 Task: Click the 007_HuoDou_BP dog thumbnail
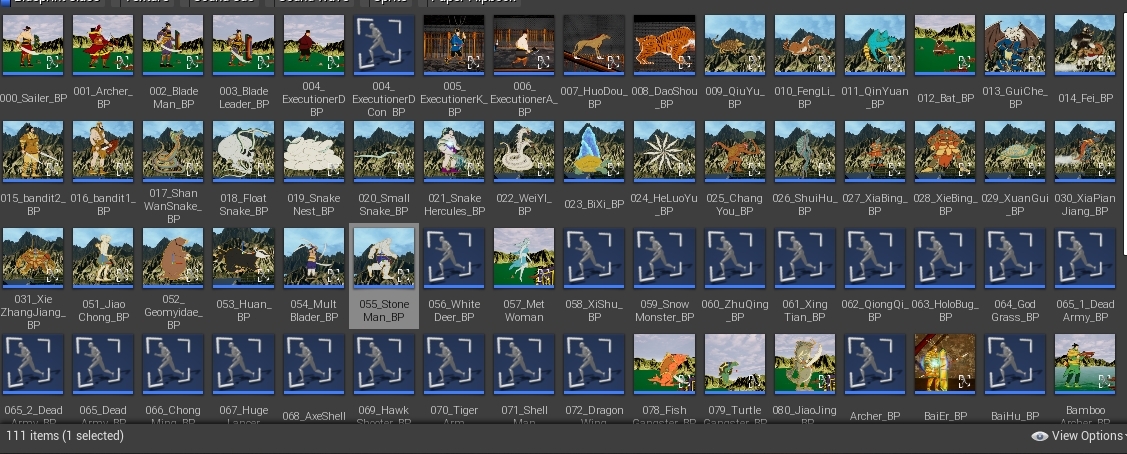point(594,45)
